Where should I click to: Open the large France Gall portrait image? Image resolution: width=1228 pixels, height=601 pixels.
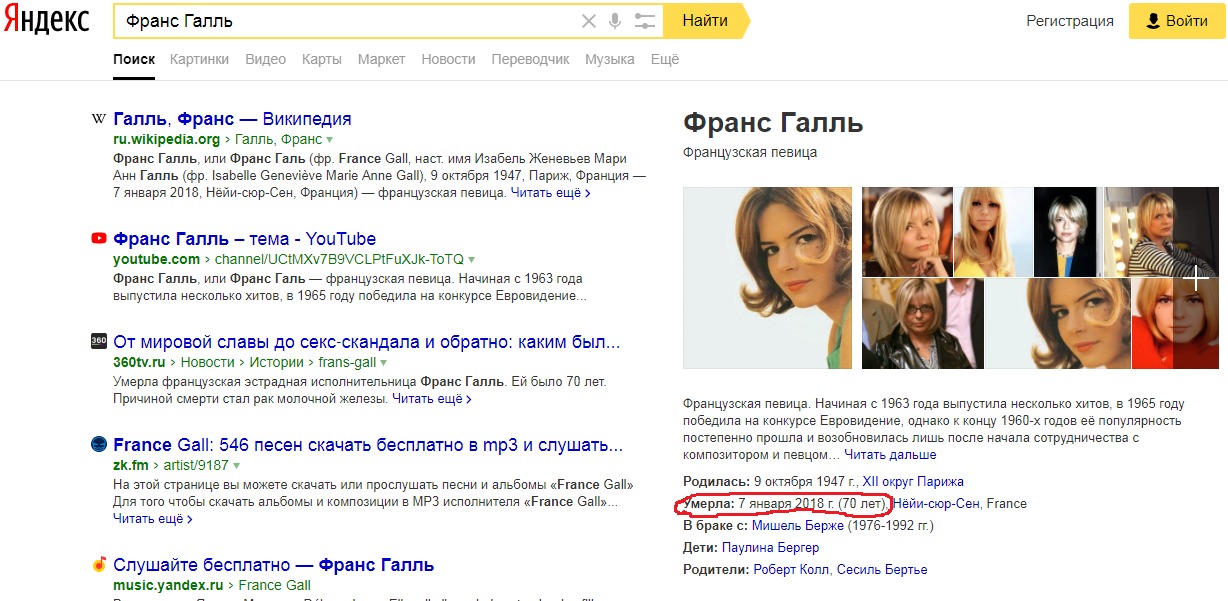click(x=767, y=277)
